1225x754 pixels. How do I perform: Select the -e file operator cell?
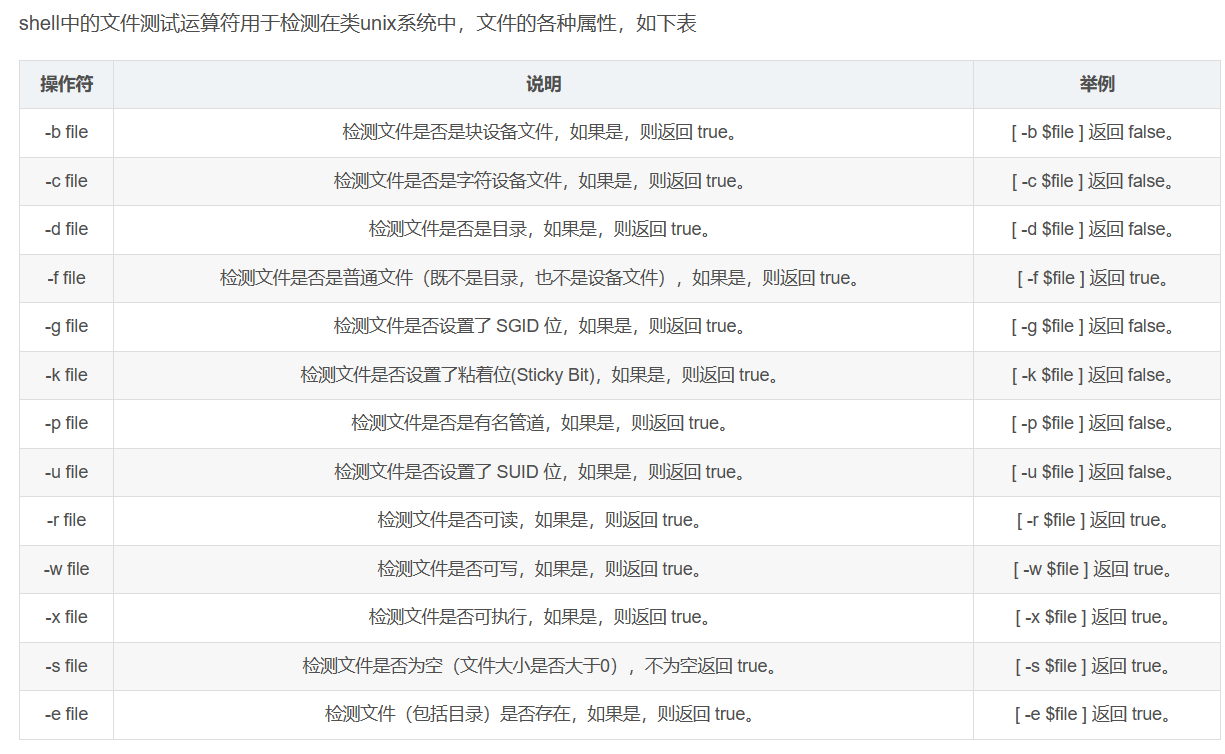coord(66,714)
